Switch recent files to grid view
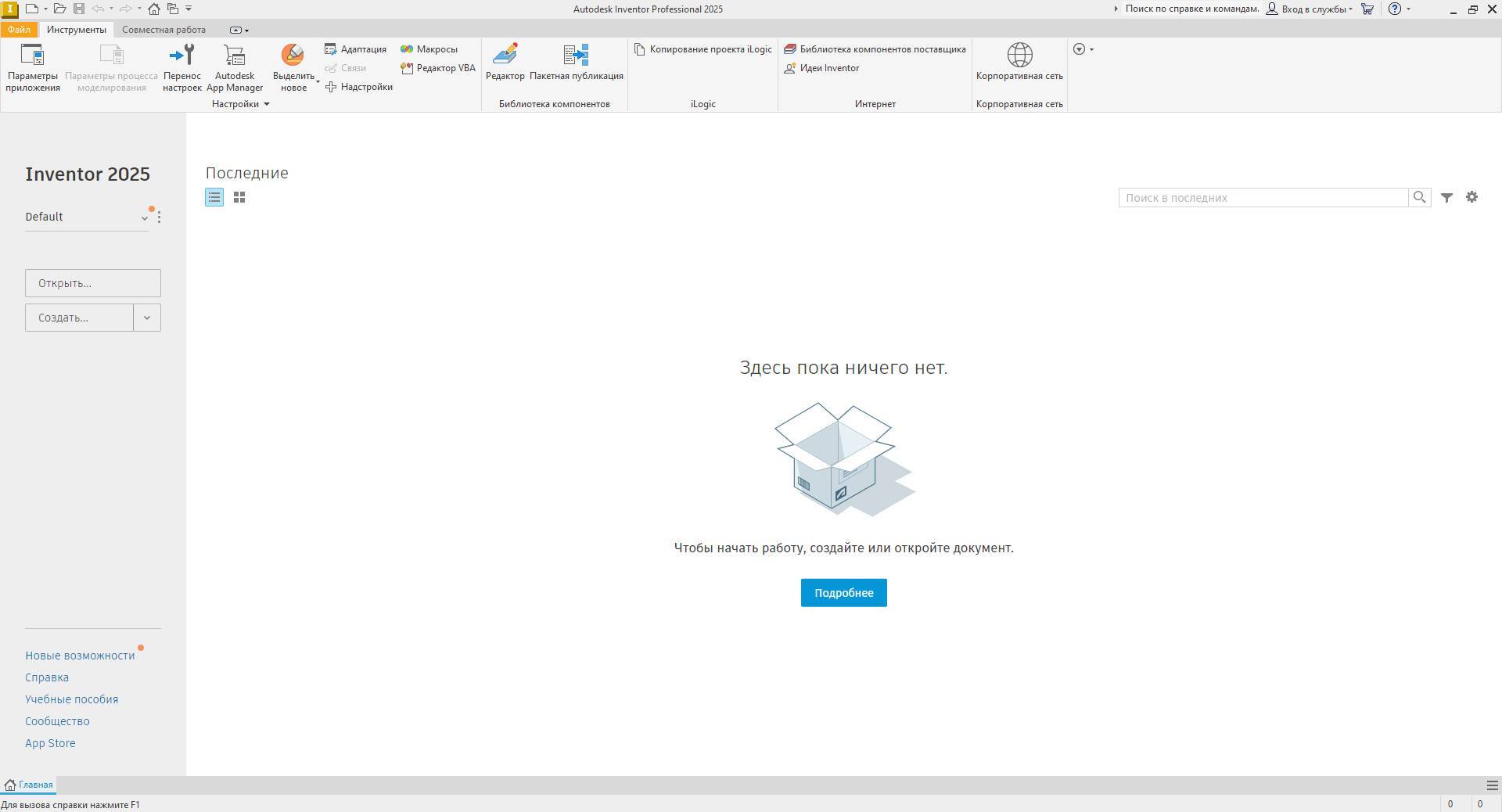The width and height of the screenshot is (1502, 812). 239,198
